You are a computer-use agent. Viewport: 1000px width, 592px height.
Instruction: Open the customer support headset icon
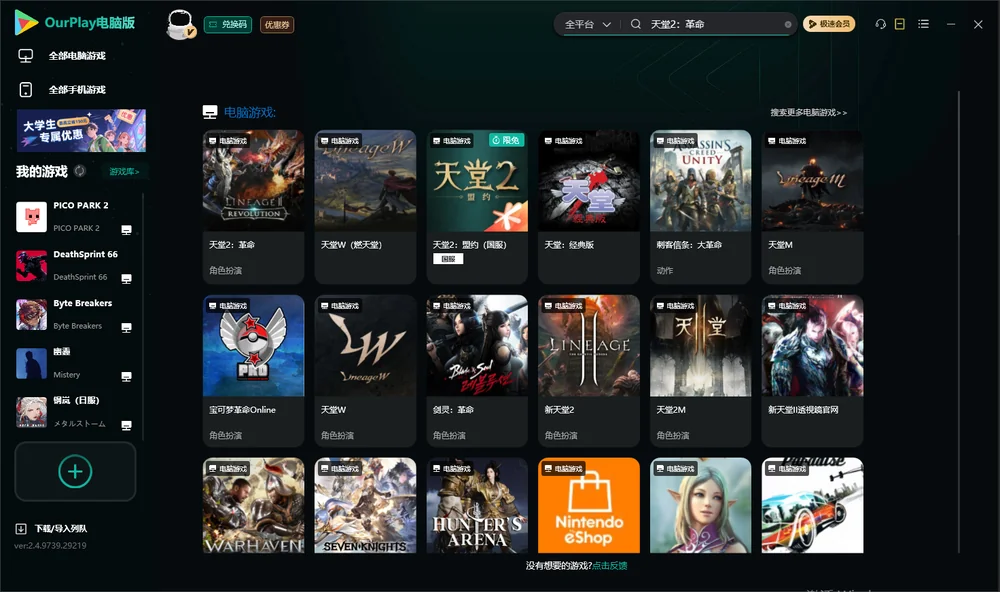(881, 24)
